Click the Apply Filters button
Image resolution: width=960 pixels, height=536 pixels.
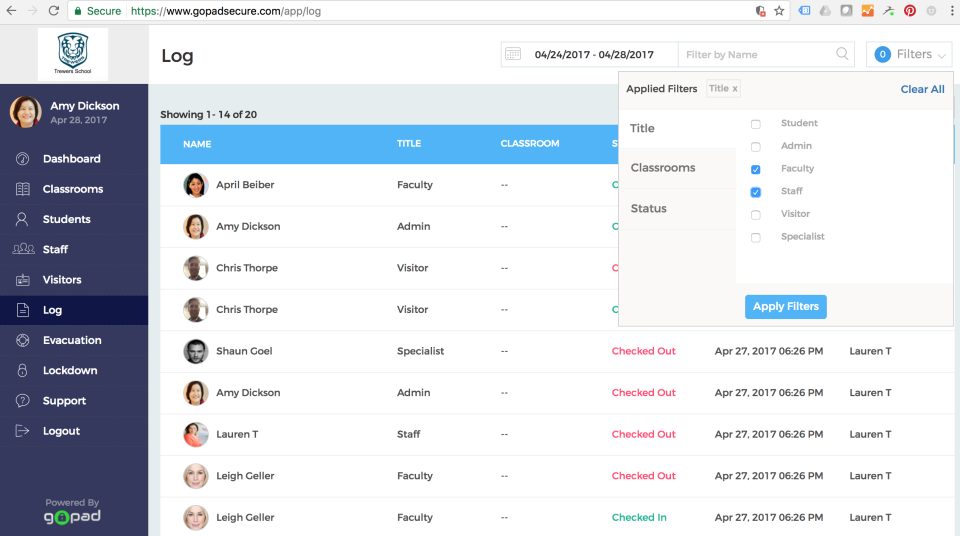click(786, 306)
